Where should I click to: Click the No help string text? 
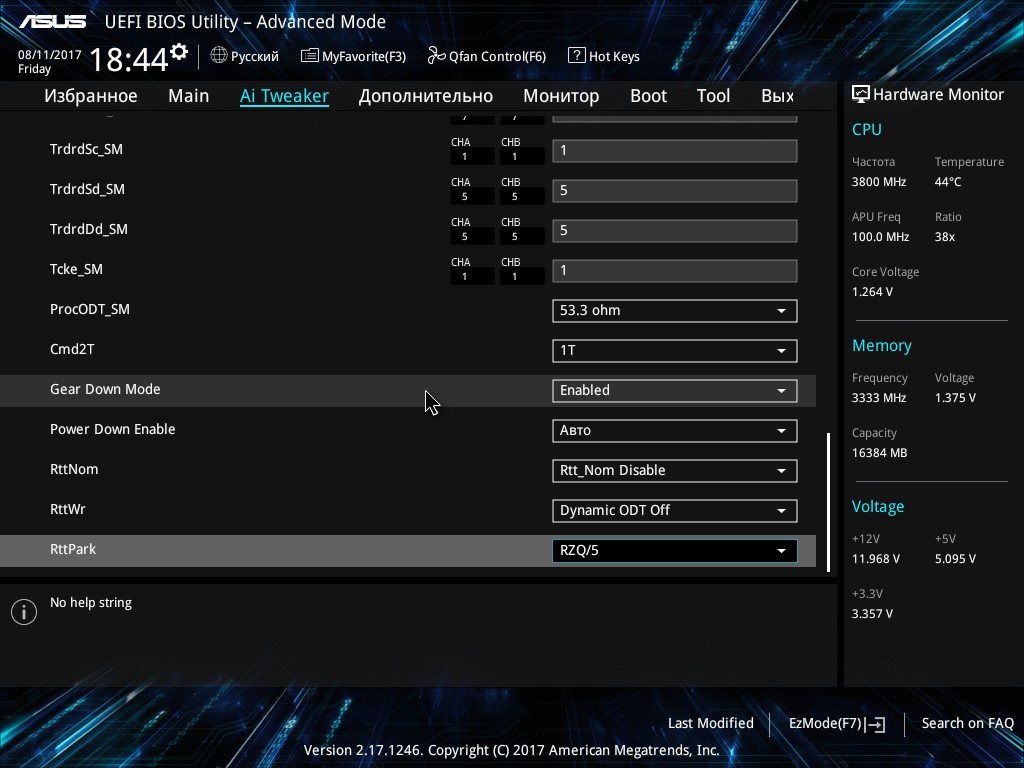point(91,603)
